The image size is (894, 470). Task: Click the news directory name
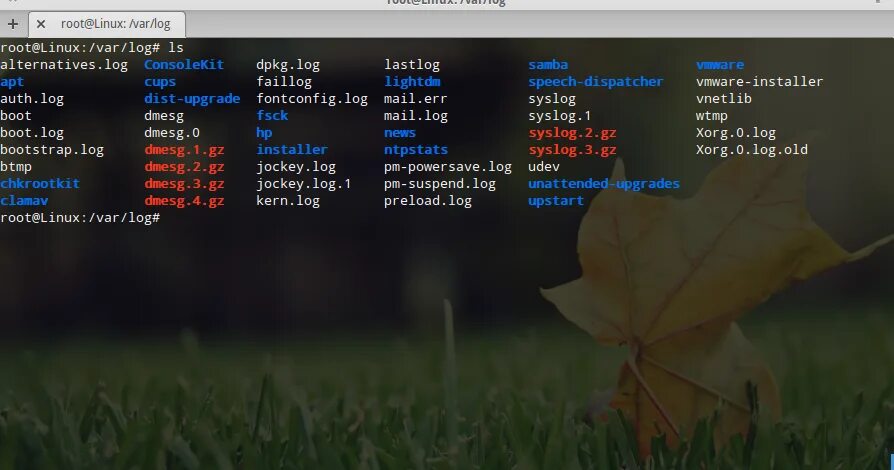pyautogui.click(x=400, y=133)
